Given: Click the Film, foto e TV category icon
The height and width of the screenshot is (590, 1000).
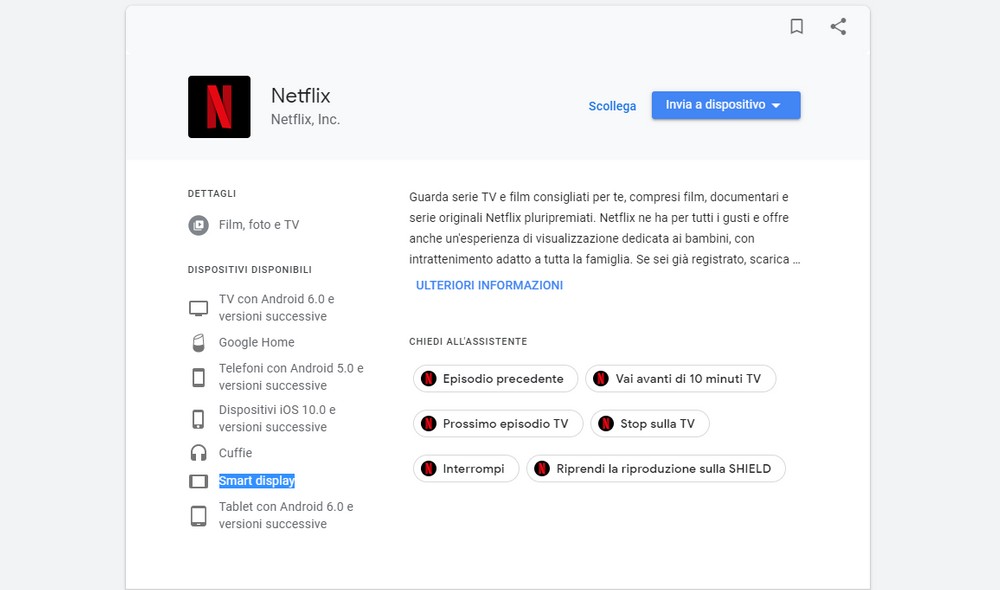Looking at the screenshot, I should tap(199, 225).
